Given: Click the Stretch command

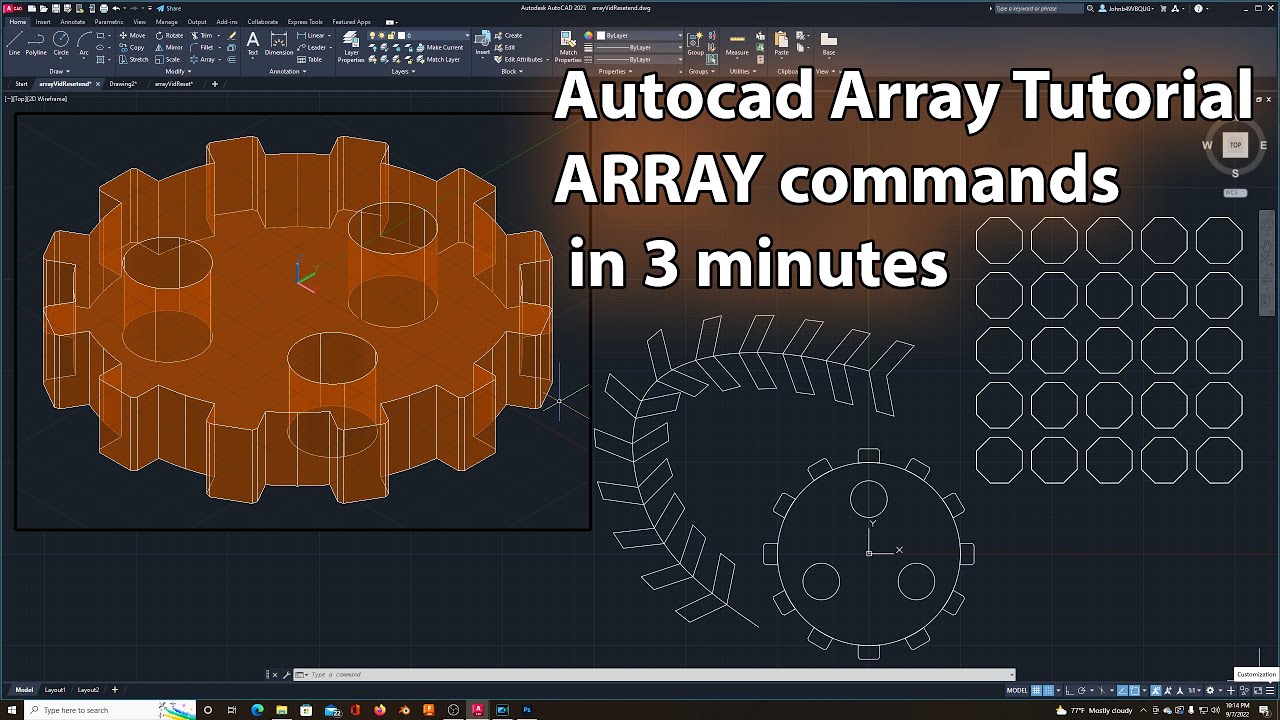Looking at the screenshot, I should 134,59.
